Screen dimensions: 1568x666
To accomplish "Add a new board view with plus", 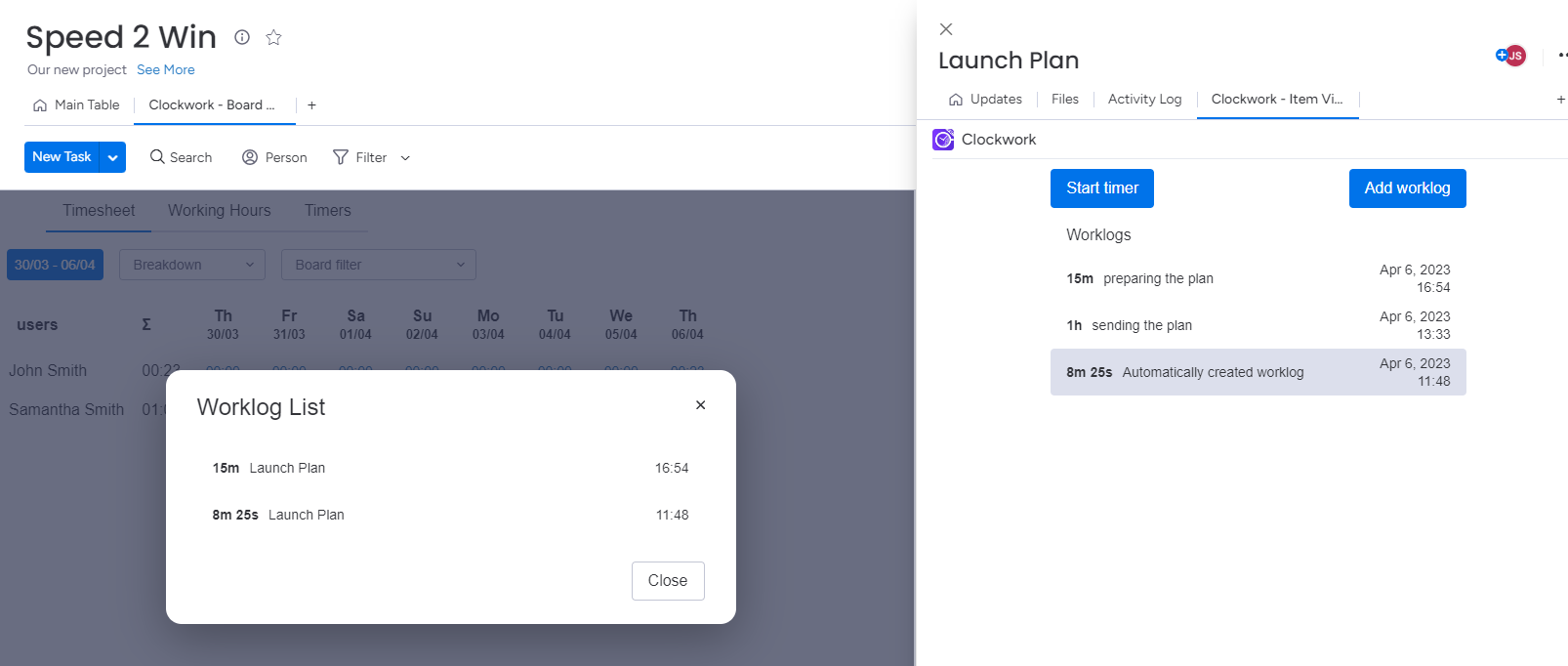I will 311,105.
